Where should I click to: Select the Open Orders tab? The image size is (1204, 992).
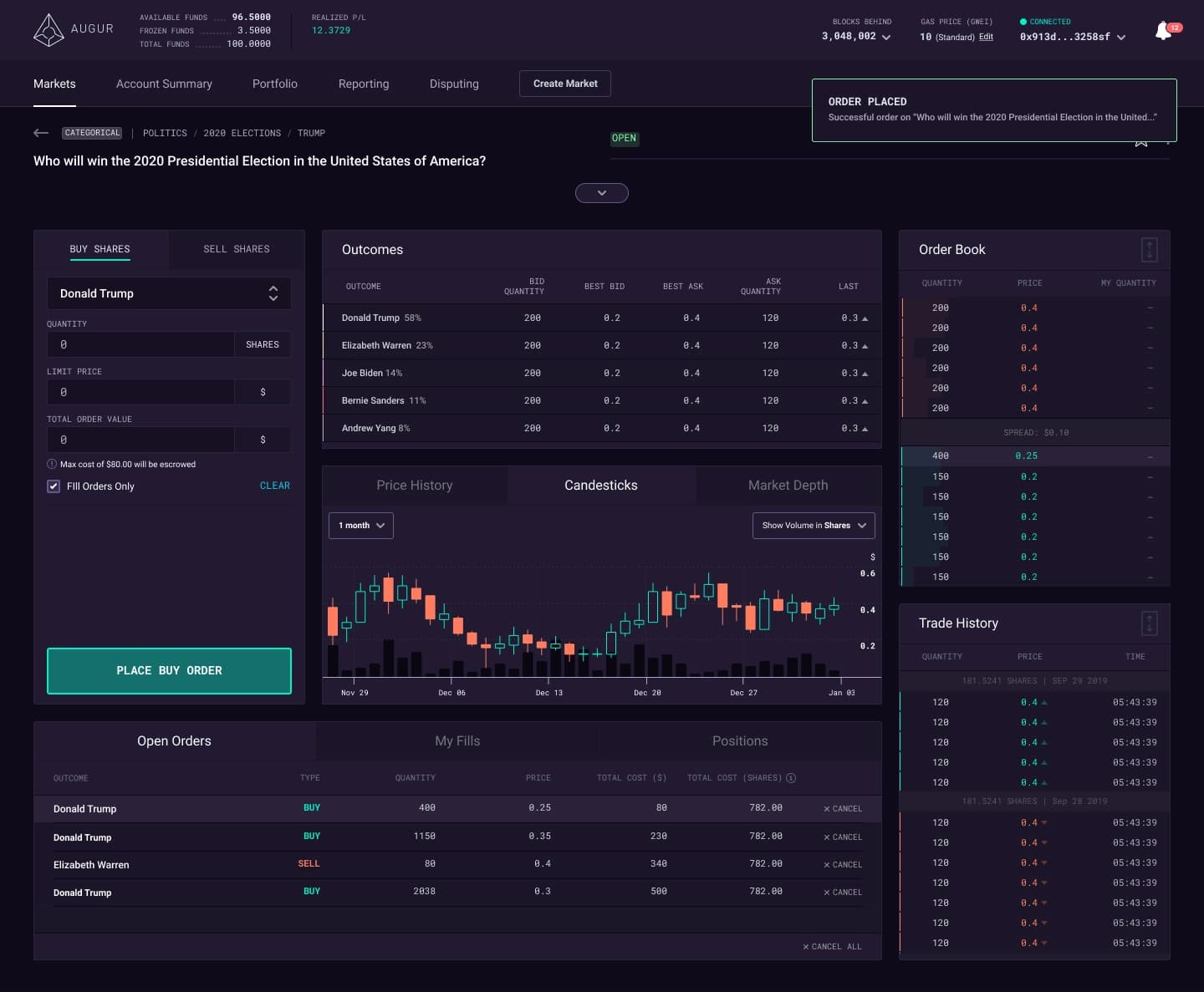point(174,741)
